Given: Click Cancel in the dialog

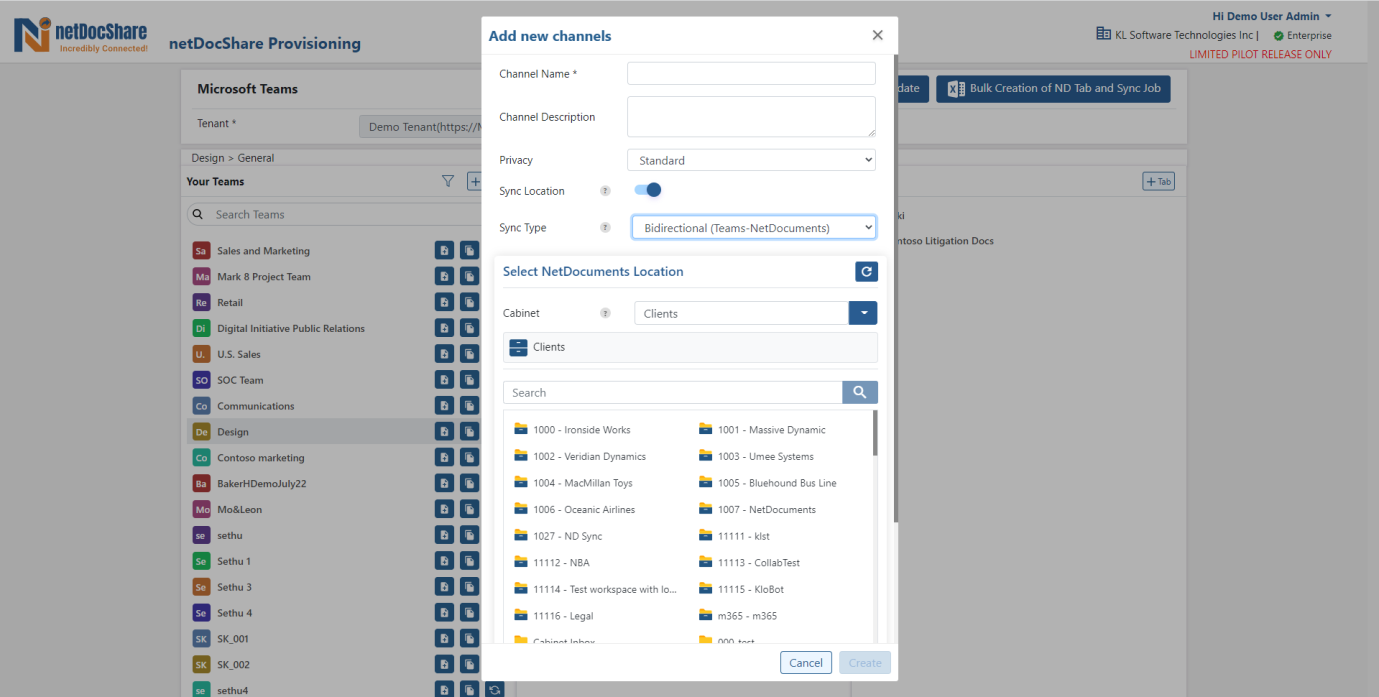Looking at the screenshot, I should click(x=806, y=663).
